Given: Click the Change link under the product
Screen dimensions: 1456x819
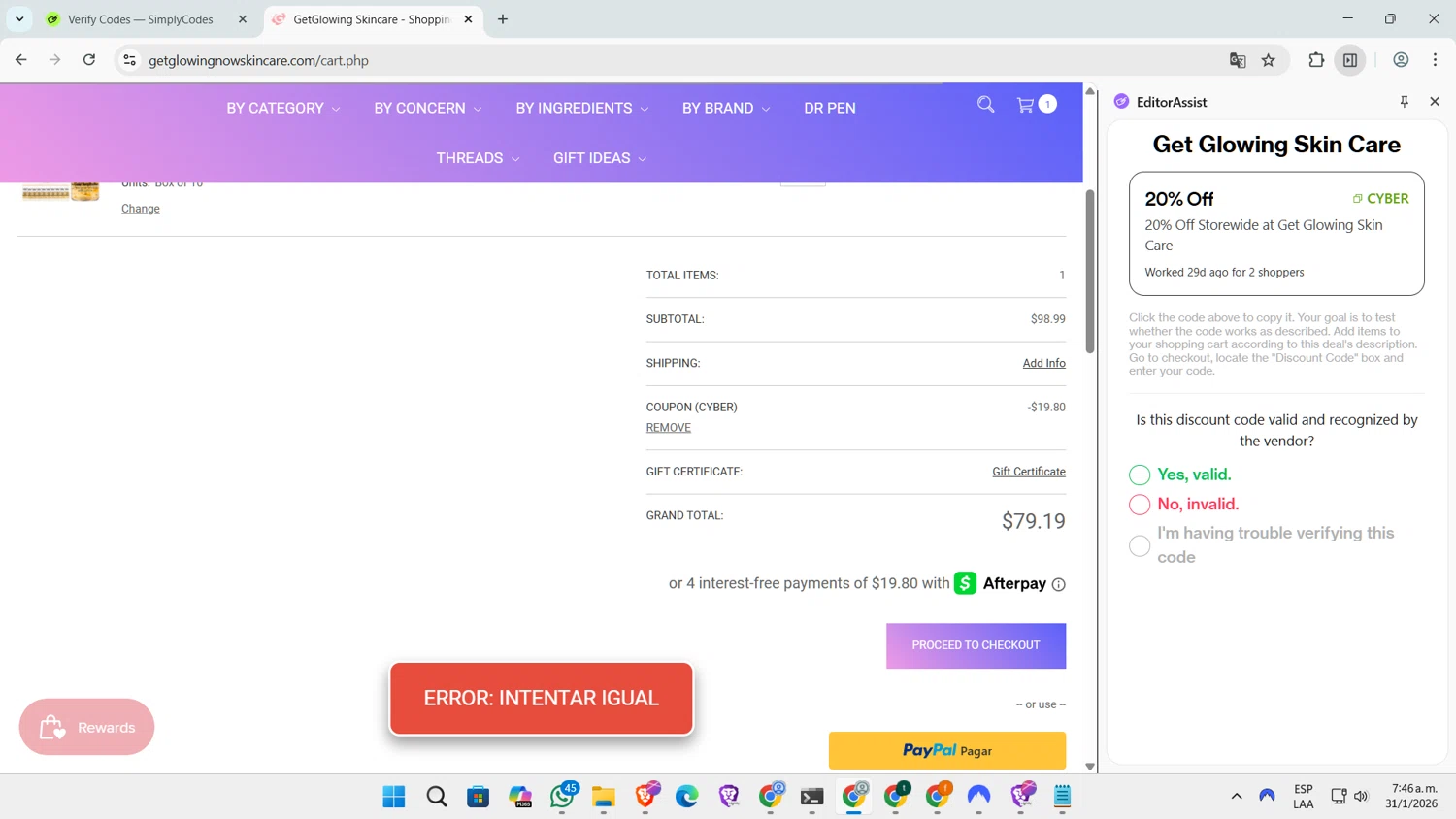Looking at the screenshot, I should click(141, 209).
